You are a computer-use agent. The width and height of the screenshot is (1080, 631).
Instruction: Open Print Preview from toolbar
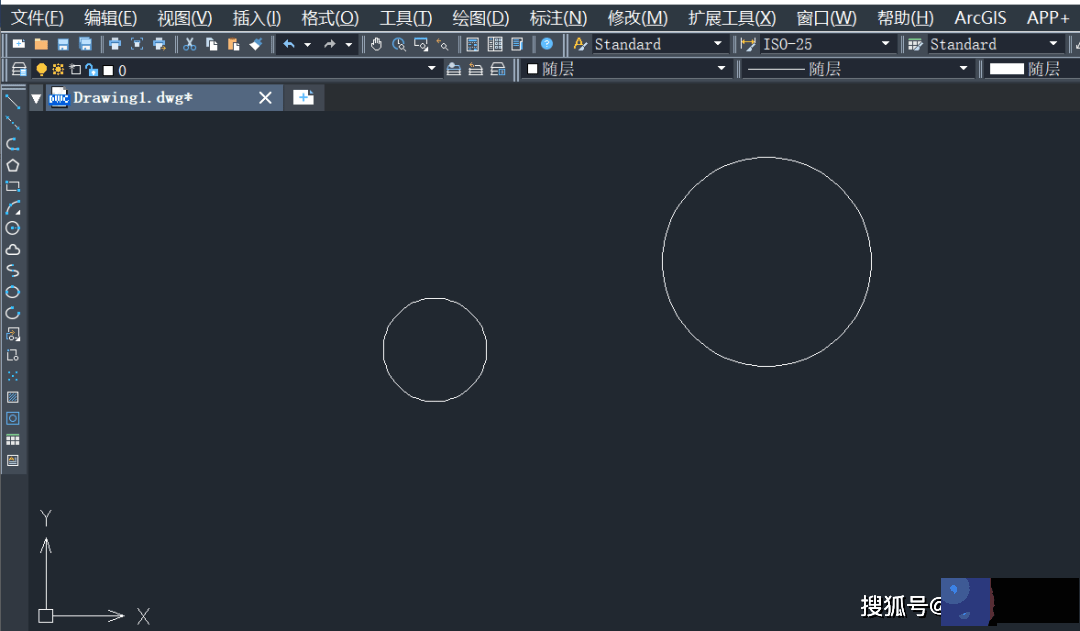coord(137,44)
